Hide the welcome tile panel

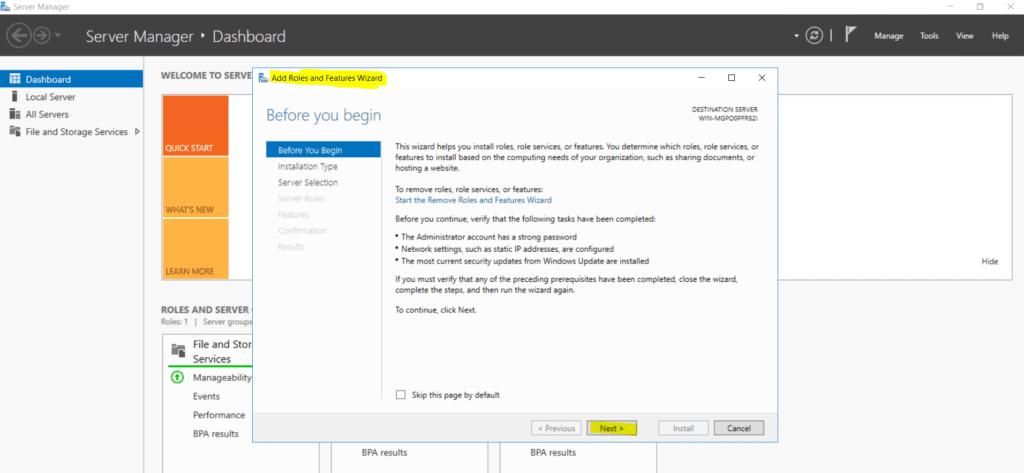[989, 261]
